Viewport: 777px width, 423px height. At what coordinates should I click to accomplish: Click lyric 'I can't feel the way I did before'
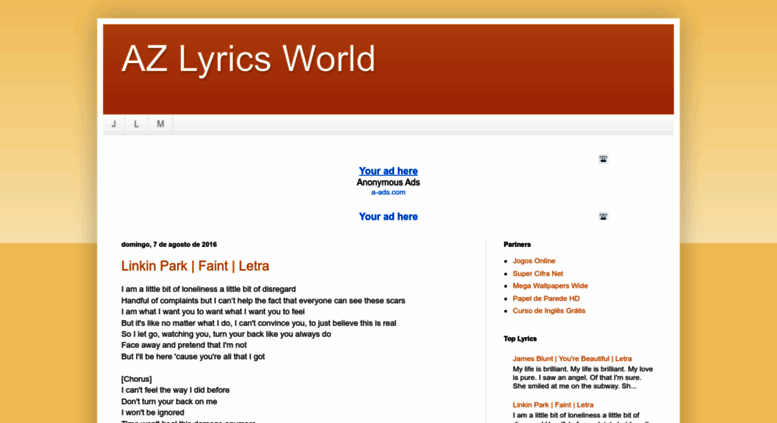click(x=175, y=390)
